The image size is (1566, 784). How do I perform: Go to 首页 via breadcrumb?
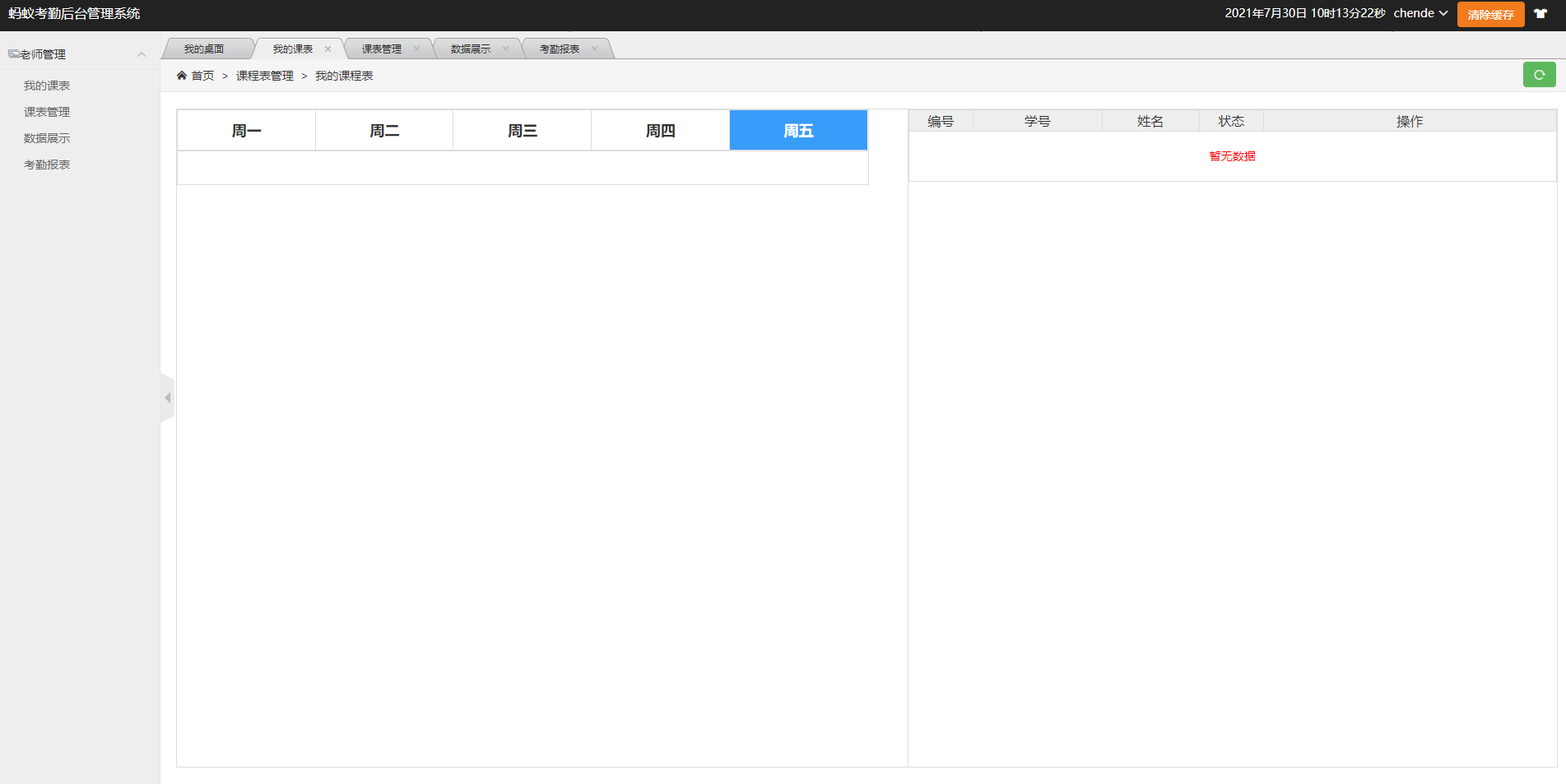point(202,76)
